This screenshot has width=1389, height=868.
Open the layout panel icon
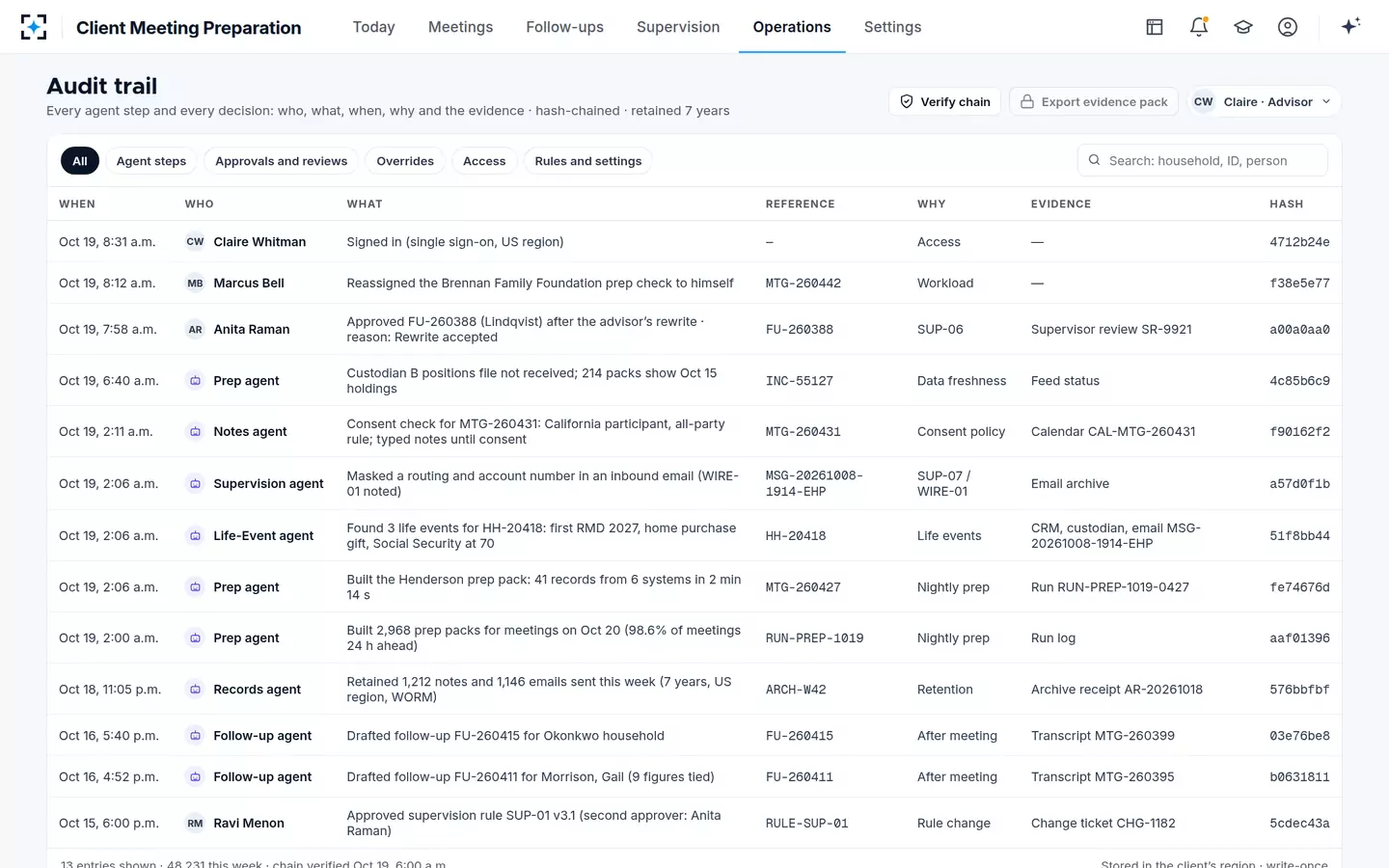point(1155,27)
